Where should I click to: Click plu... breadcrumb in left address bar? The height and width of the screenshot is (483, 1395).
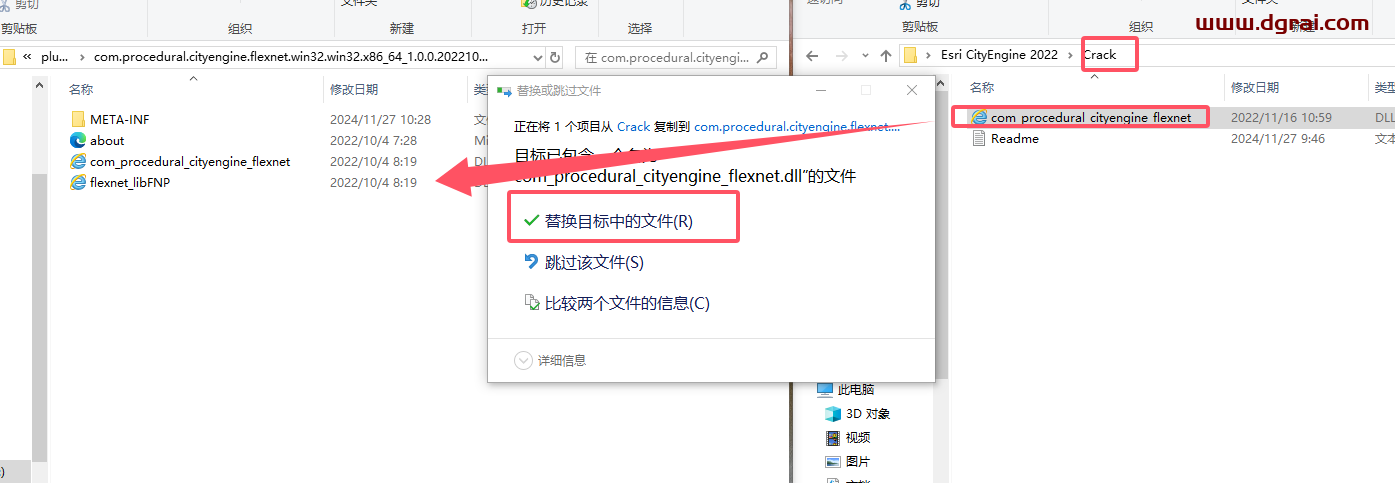(x=55, y=57)
